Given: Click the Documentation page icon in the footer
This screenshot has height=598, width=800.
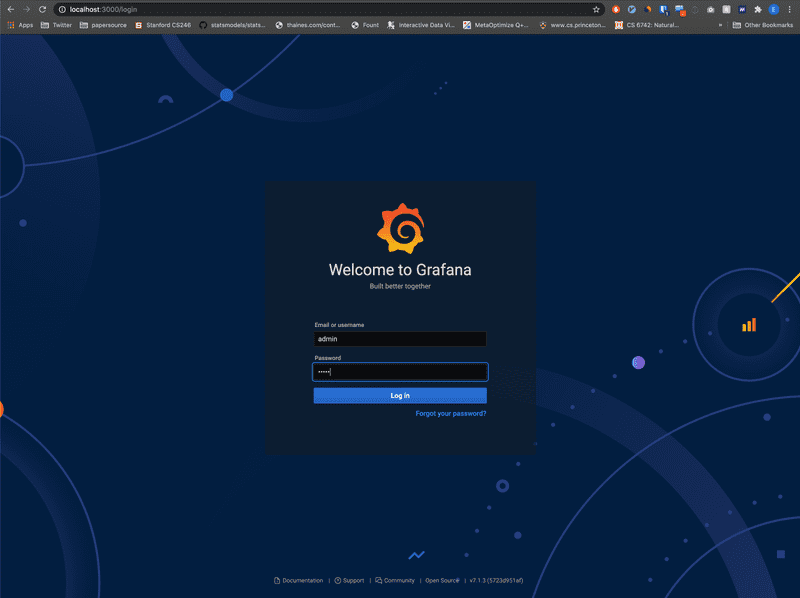Looking at the screenshot, I should click(276, 580).
